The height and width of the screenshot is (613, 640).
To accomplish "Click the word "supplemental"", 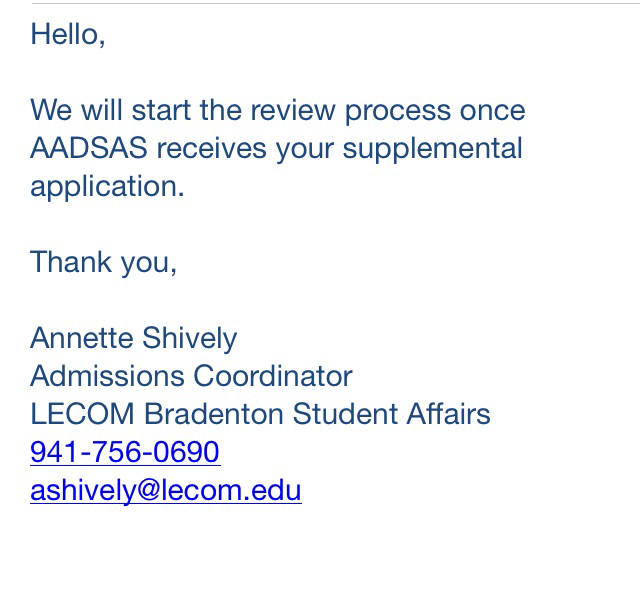I will (436, 148).
